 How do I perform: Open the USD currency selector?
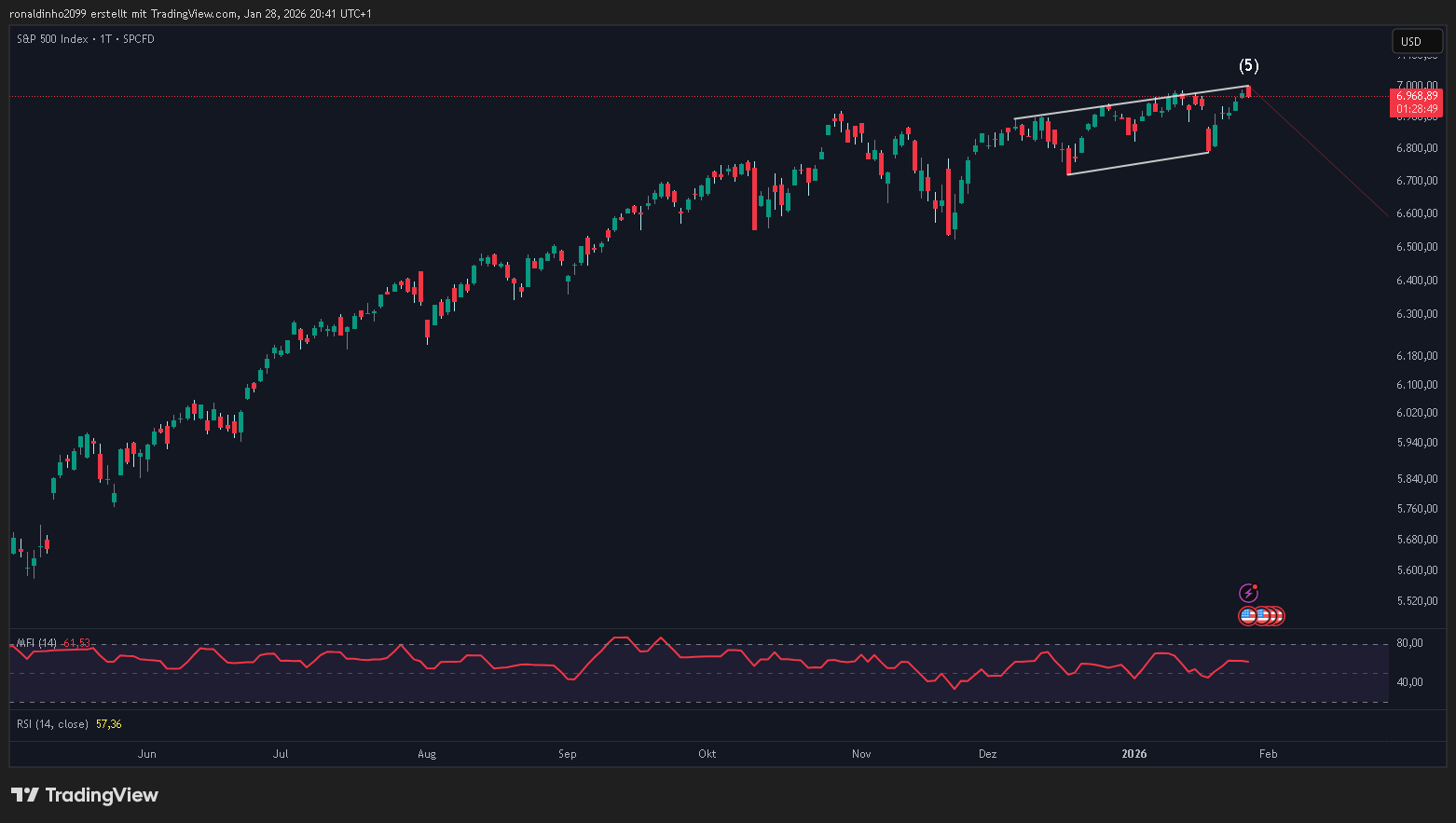pyautogui.click(x=1417, y=41)
